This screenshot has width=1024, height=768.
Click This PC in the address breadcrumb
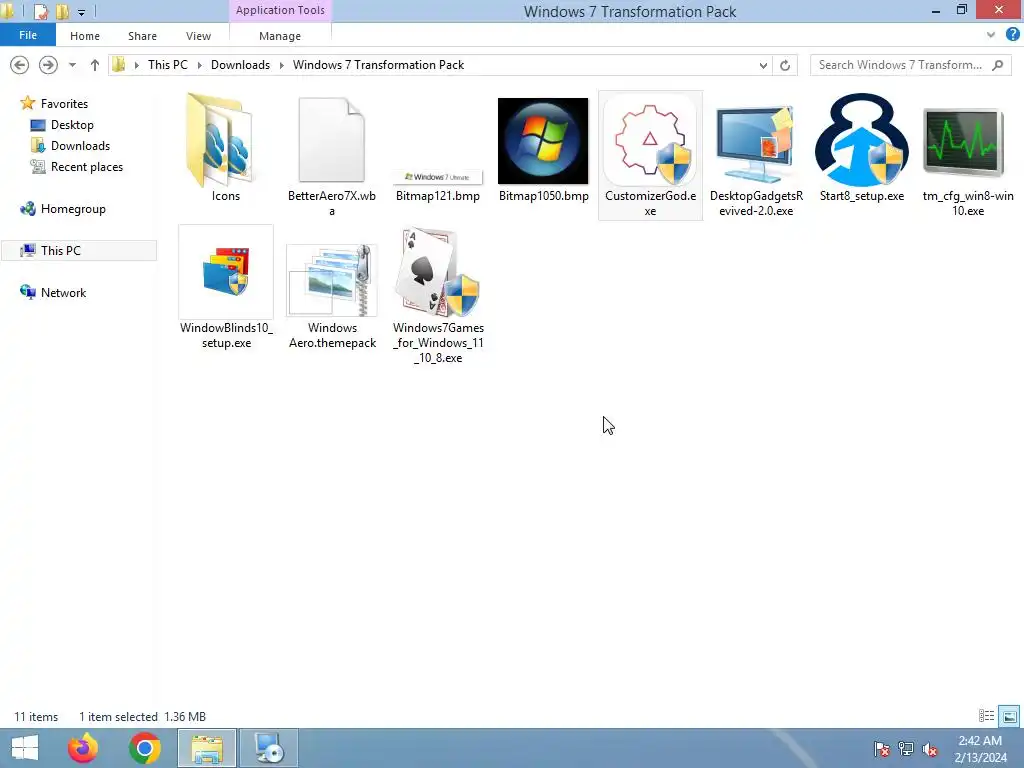pos(168,65)
